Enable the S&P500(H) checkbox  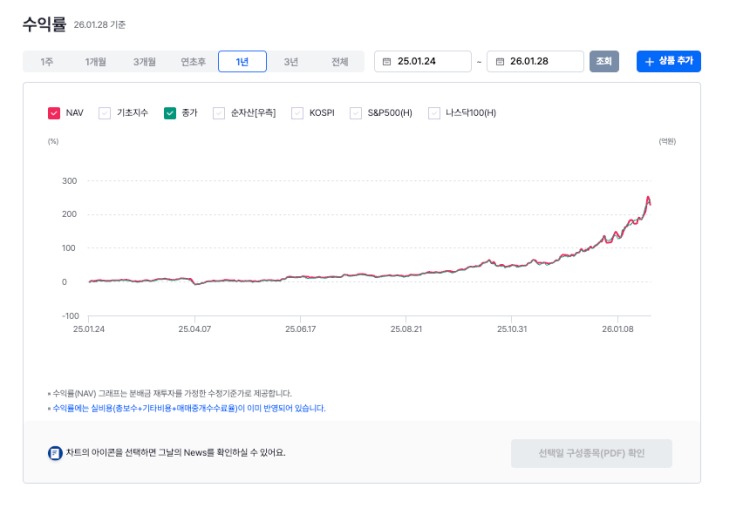[355, 113]
